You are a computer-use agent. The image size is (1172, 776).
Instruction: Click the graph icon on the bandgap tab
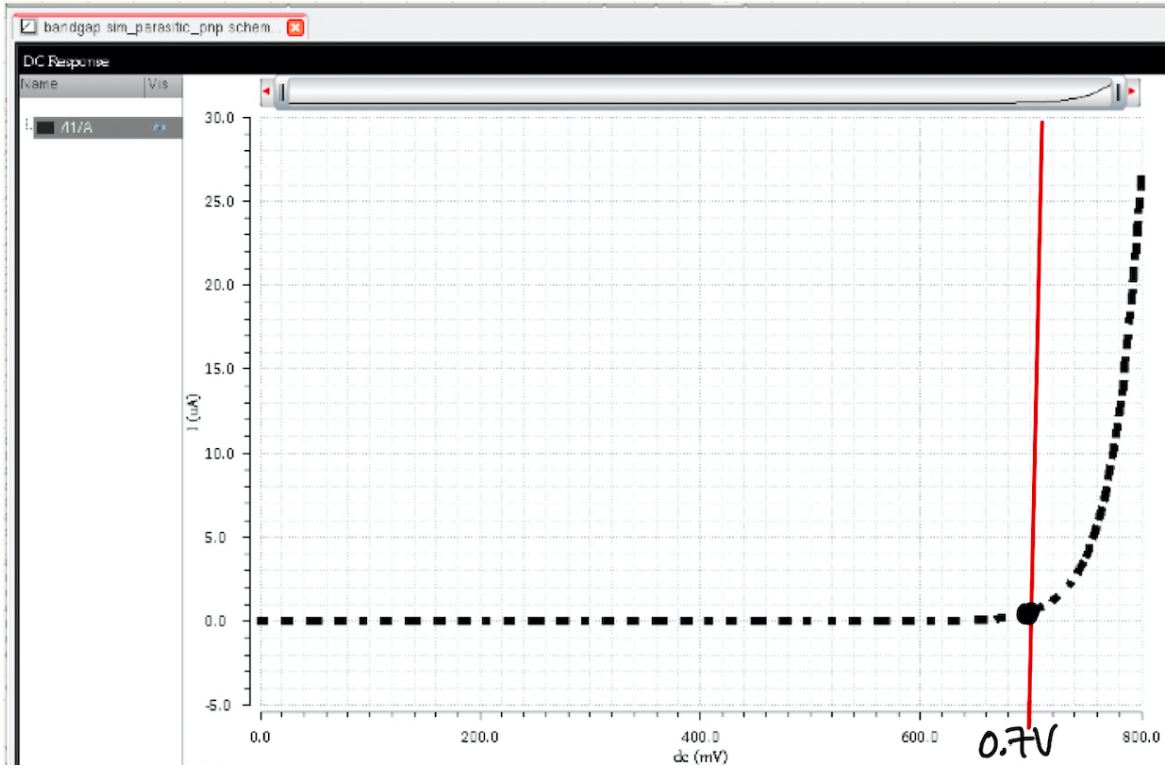pyautogui.click(x=28, y=27)
